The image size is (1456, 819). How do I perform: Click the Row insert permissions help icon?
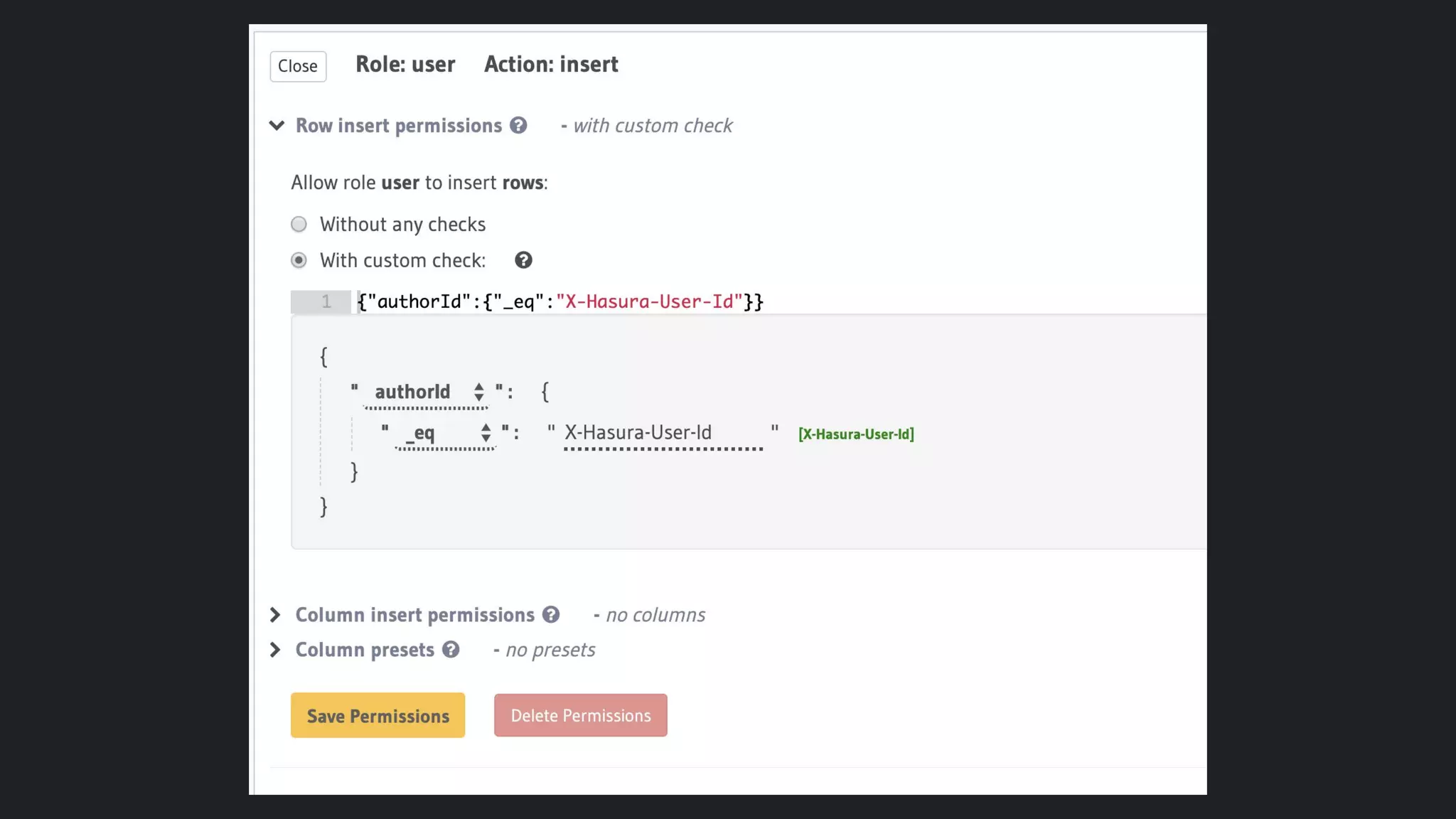pyautogui.click(x=518, y=126)
